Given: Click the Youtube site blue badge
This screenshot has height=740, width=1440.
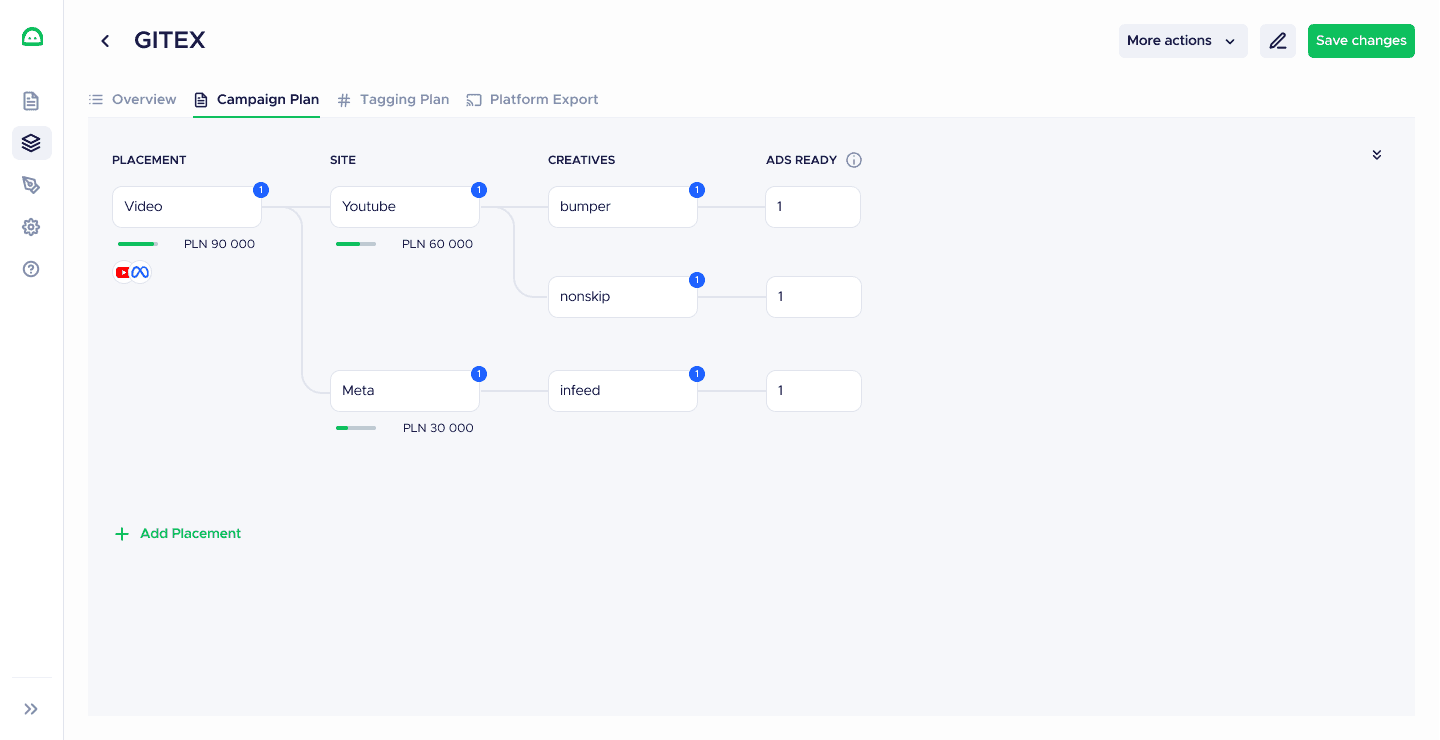Looking at the screenshot, I should [479, 190].
